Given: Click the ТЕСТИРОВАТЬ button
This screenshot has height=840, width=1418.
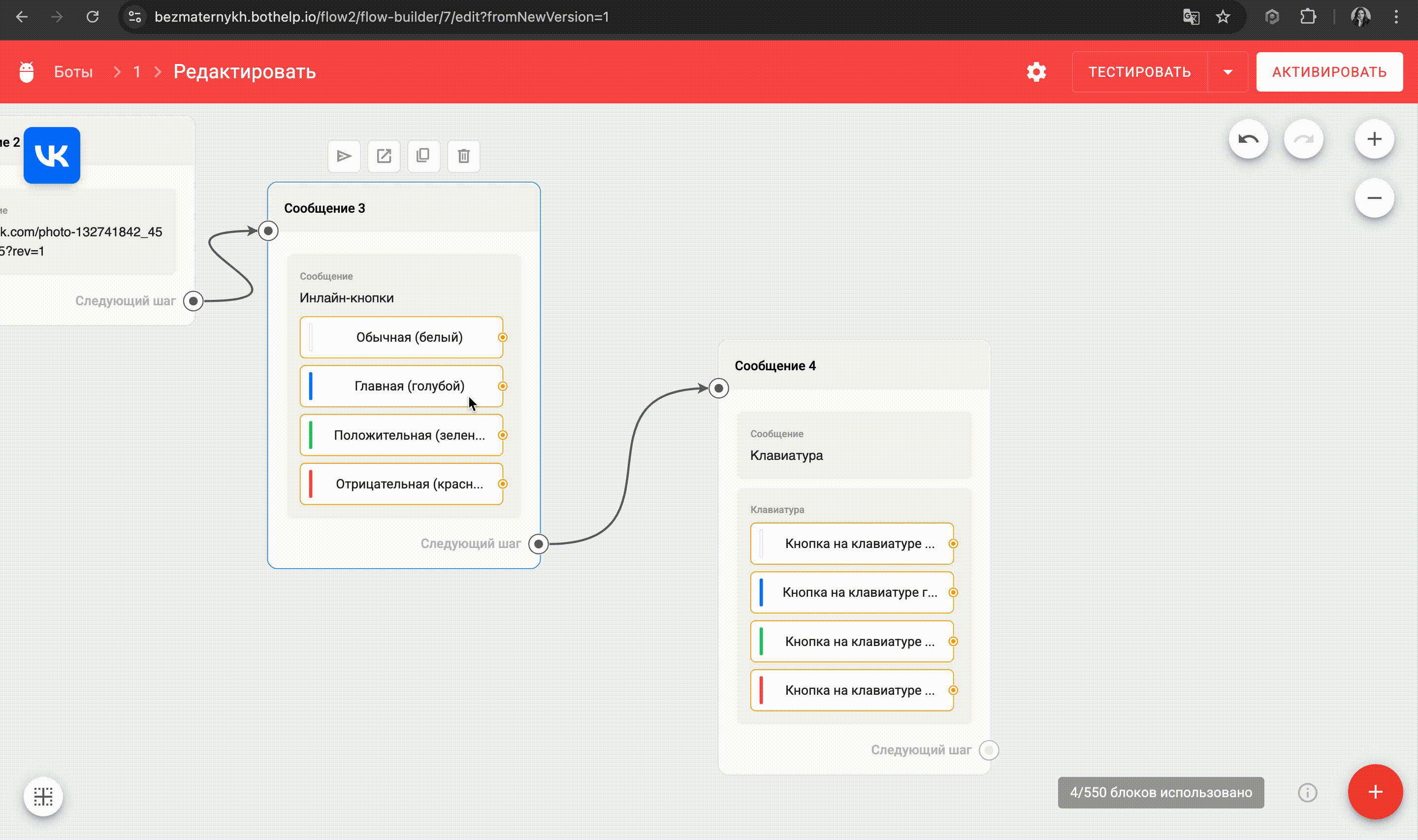Looking at the screenshot, I should pyautogui.click(x=1139, y=72).
